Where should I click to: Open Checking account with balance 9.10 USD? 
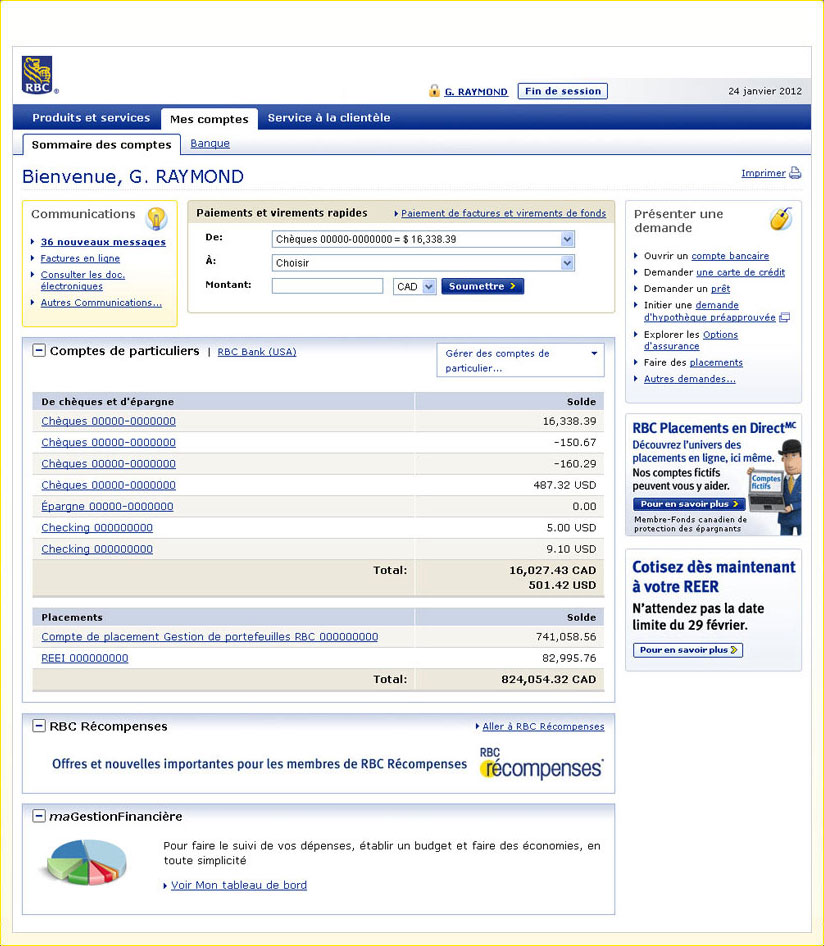click(x=97, y=549)
